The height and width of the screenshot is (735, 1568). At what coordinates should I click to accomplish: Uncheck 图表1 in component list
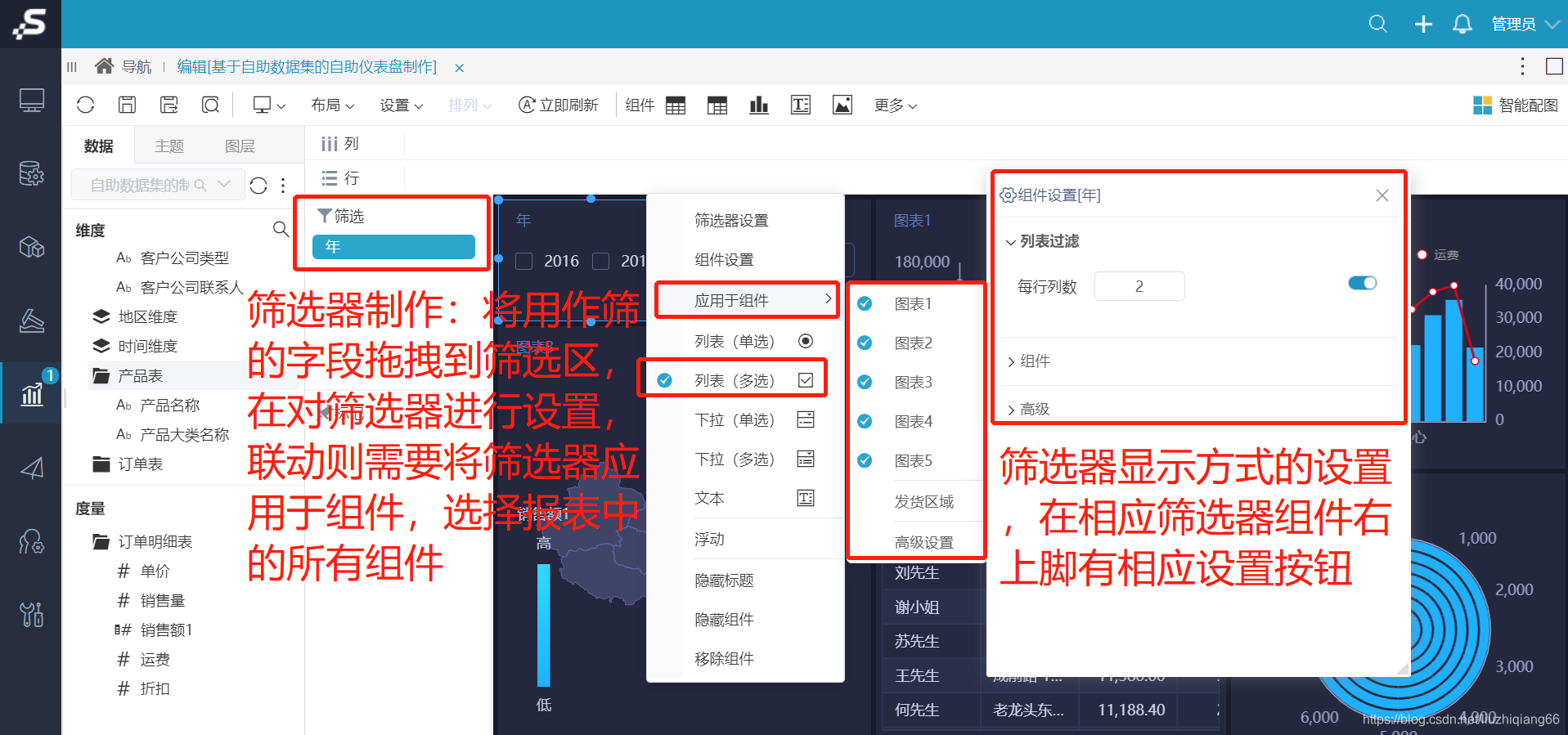point(865,303)
